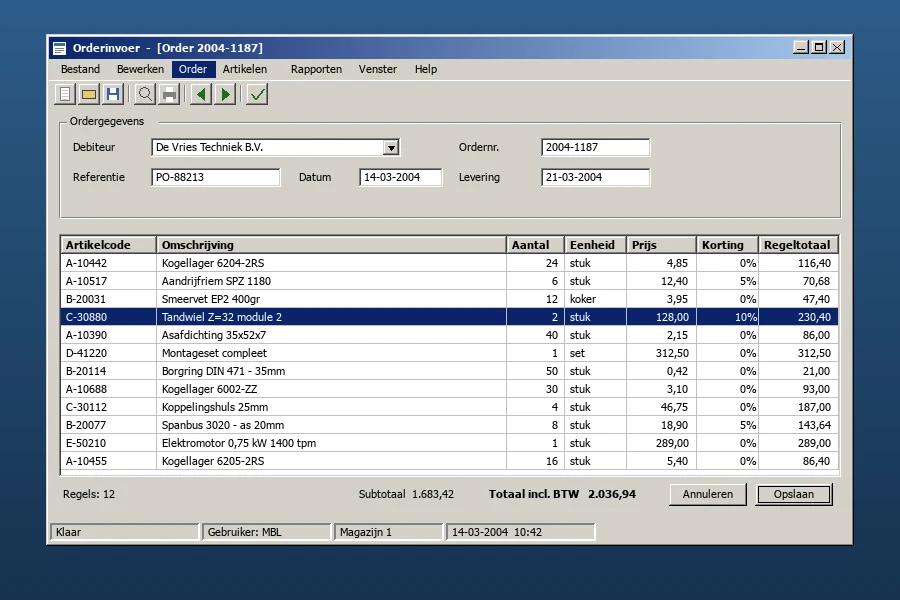Confirm the order with the green checkmark
Viewport: 900px width, 600px height.
click(x=257, y=94)
